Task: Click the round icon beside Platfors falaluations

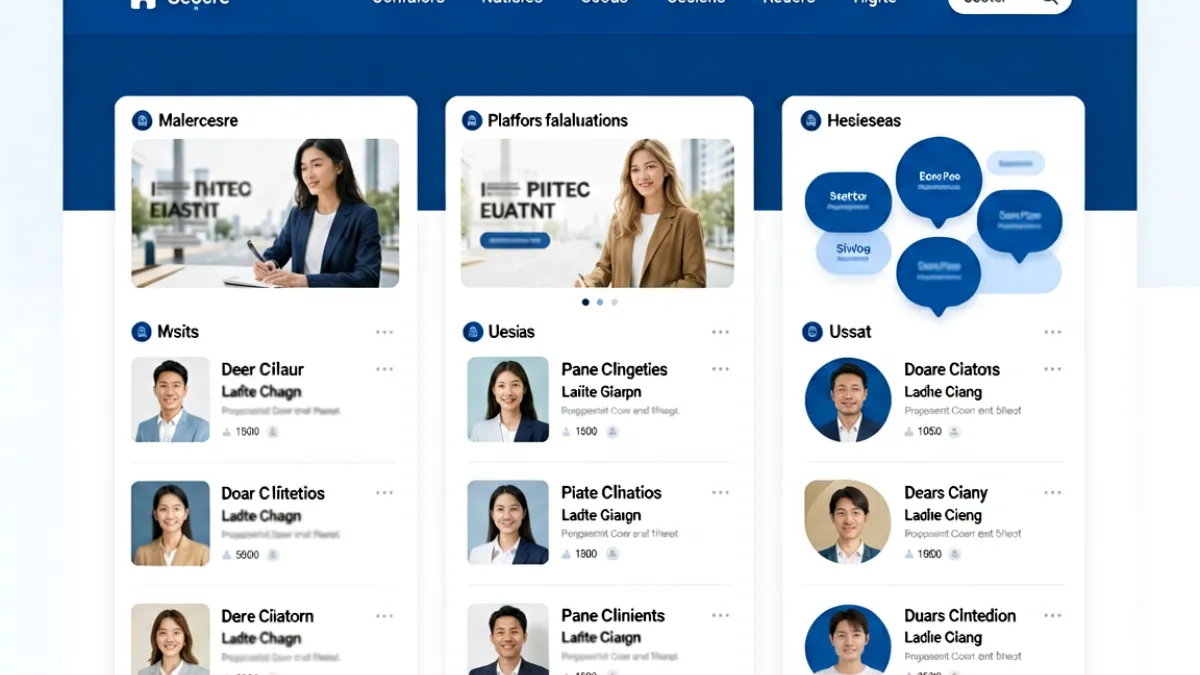Action: point(472,121)
